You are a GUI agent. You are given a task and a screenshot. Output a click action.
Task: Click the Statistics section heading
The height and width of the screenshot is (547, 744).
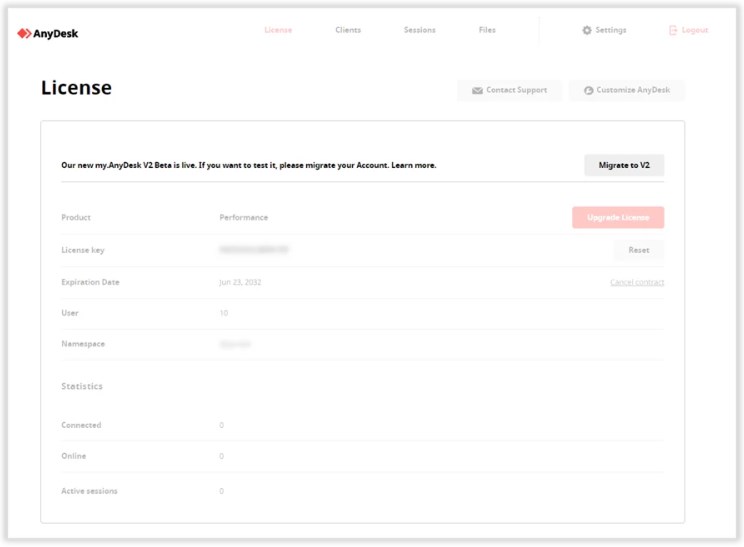(x=82, y=386)
